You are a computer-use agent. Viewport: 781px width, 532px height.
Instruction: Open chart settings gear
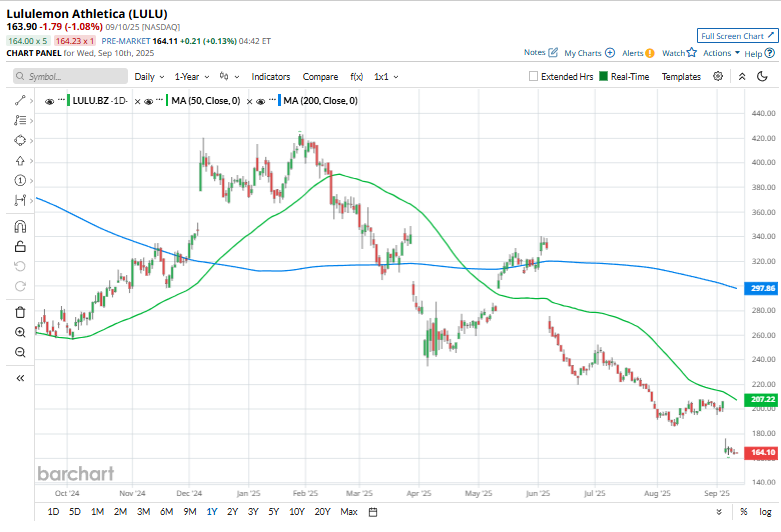[x=718, y=76]
